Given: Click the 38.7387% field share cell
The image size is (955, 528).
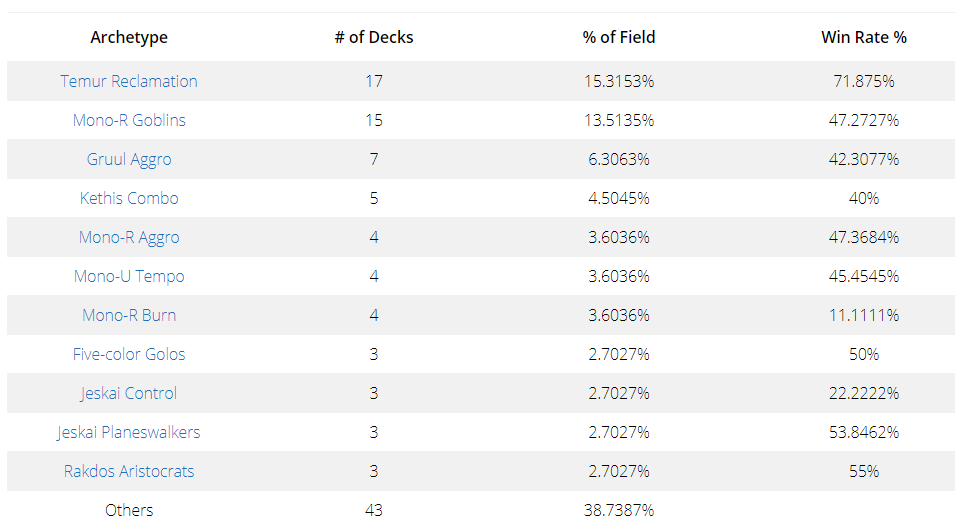Looking at the screenshot, I should 619,510.
